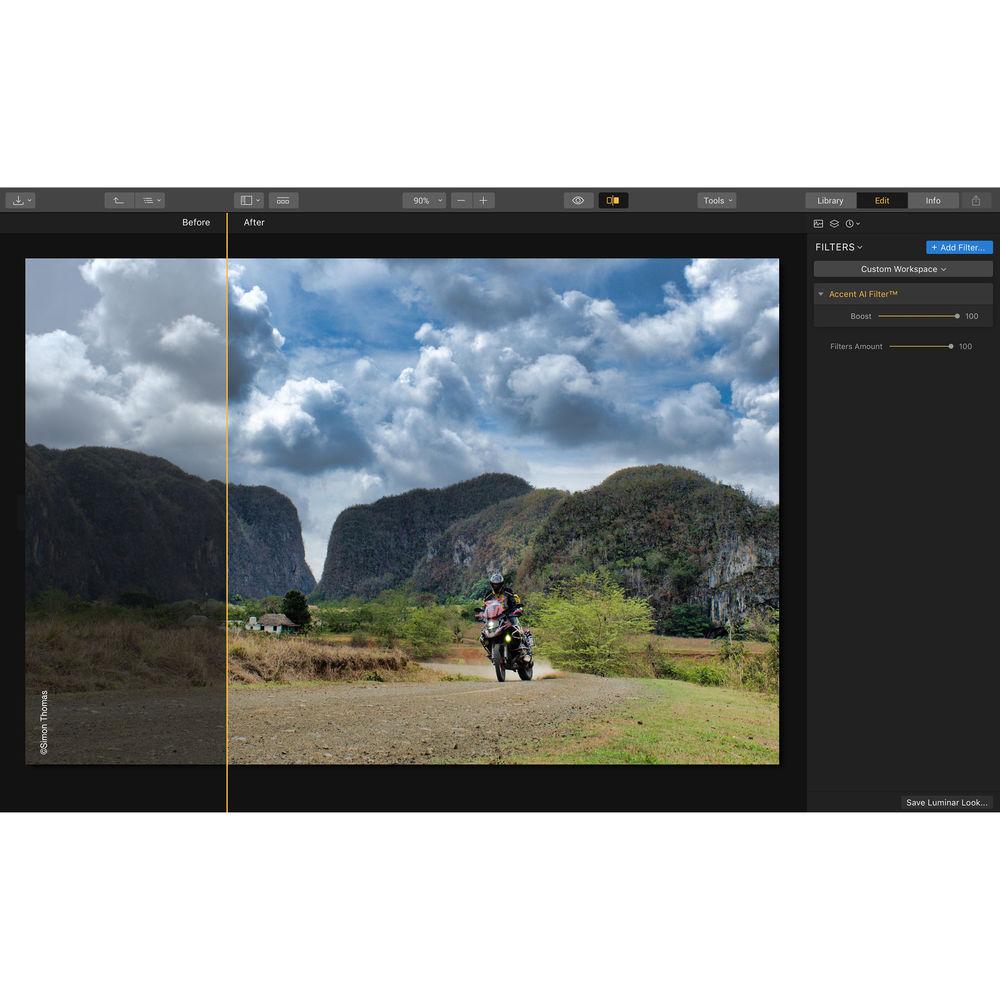Click Save Luminar Look at bottom right
Viewport: 1000px width, 1000px height.
tap(945, 802)
